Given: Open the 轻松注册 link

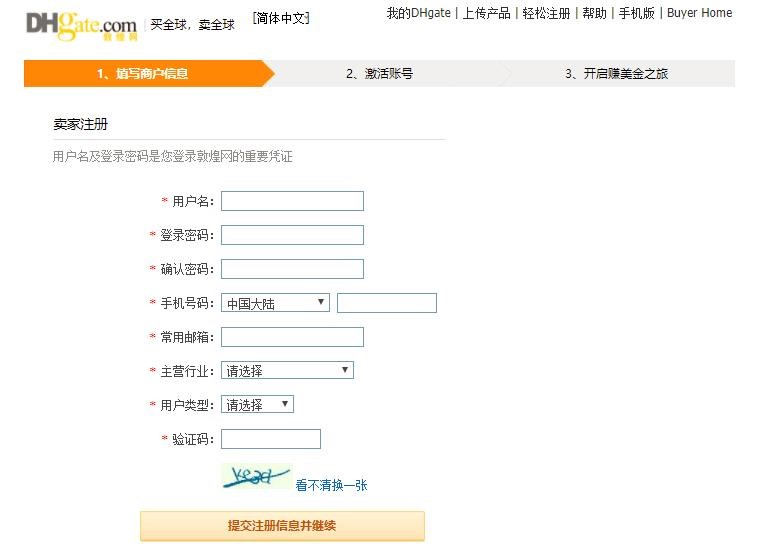Looking at the screenshot, I should [x=546, y=13].
